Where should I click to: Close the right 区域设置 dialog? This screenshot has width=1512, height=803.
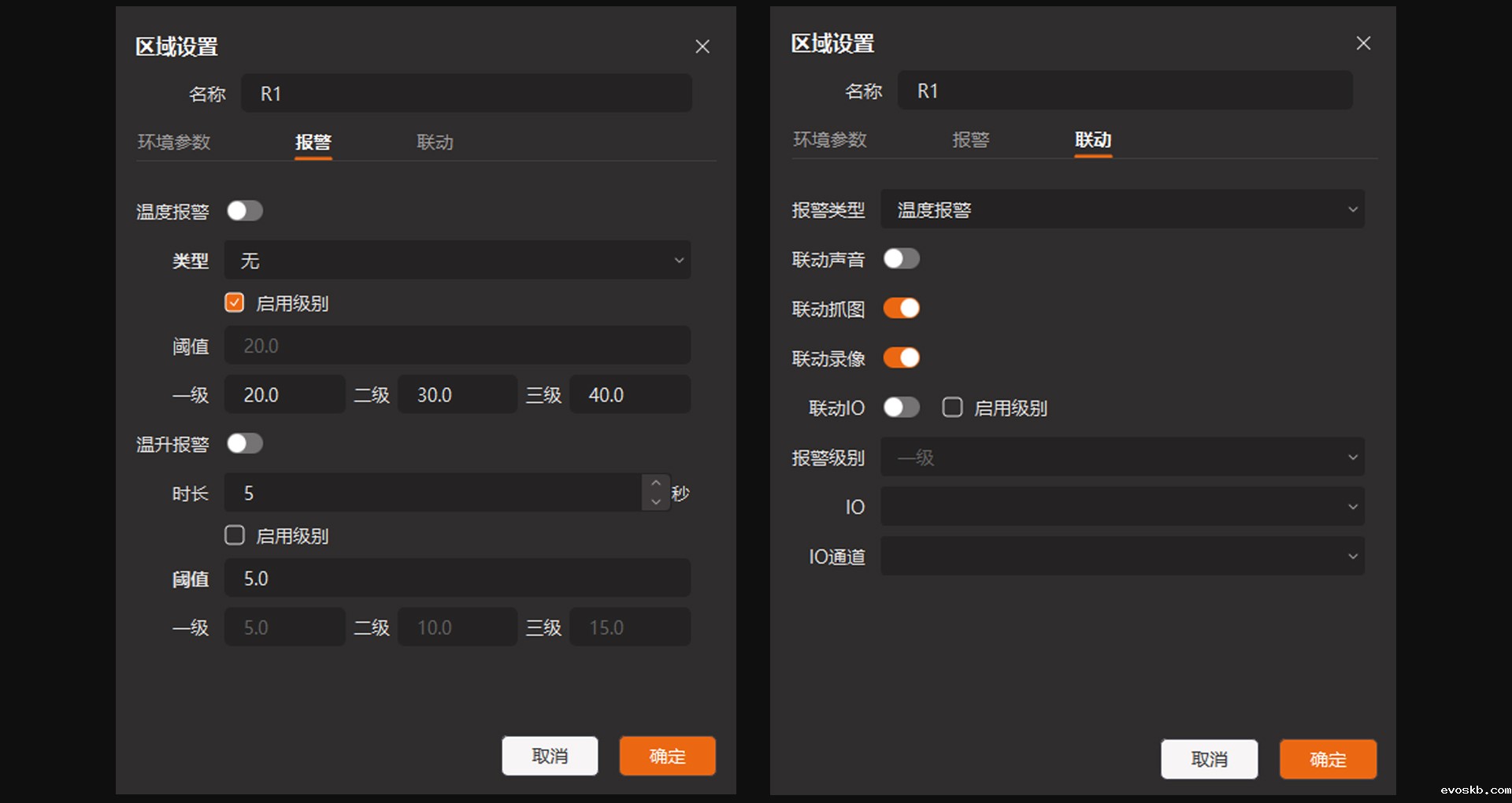[x=1363, y=44]
